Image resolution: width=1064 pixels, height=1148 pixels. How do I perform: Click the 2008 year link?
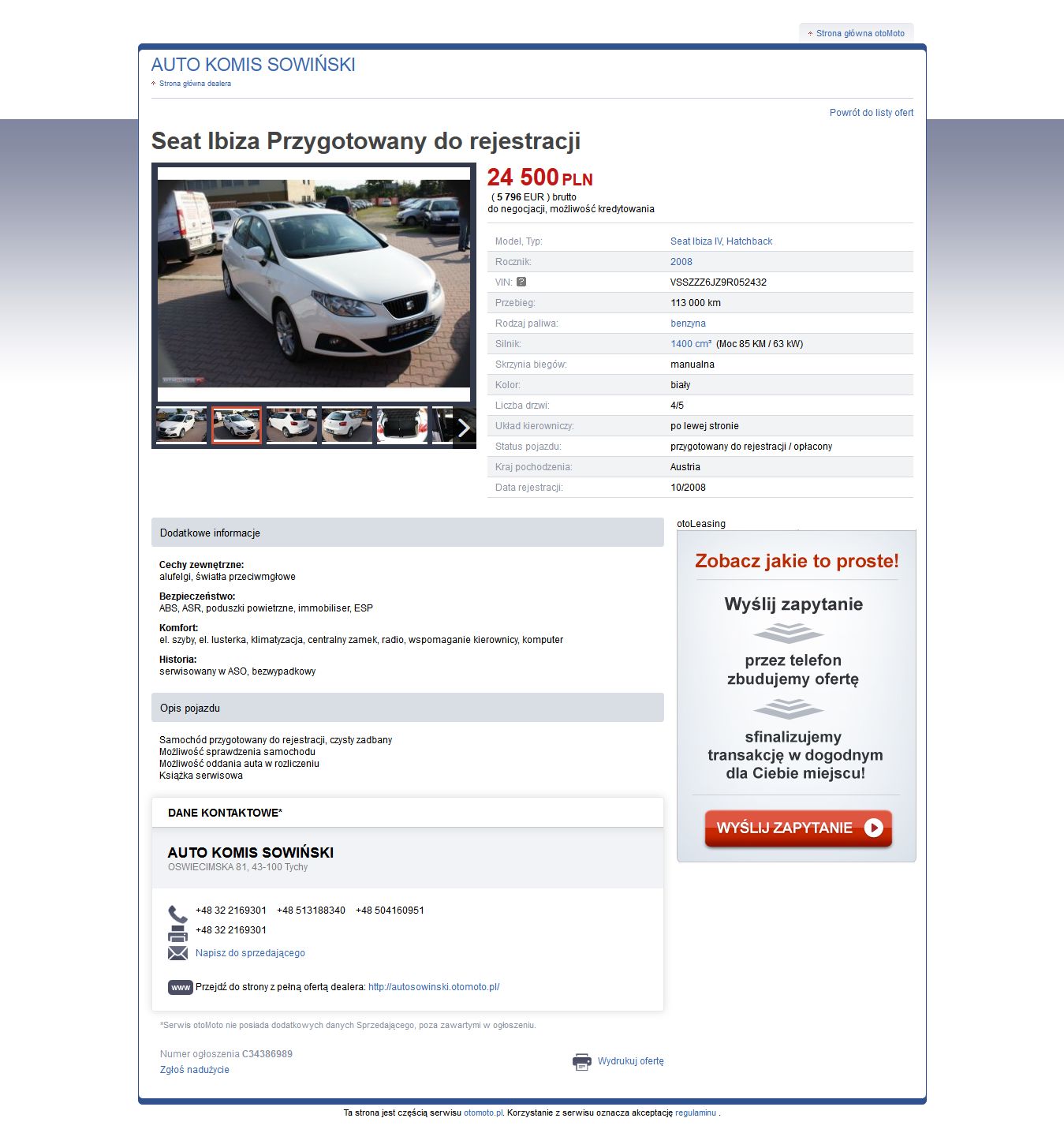tap(681, 262)
